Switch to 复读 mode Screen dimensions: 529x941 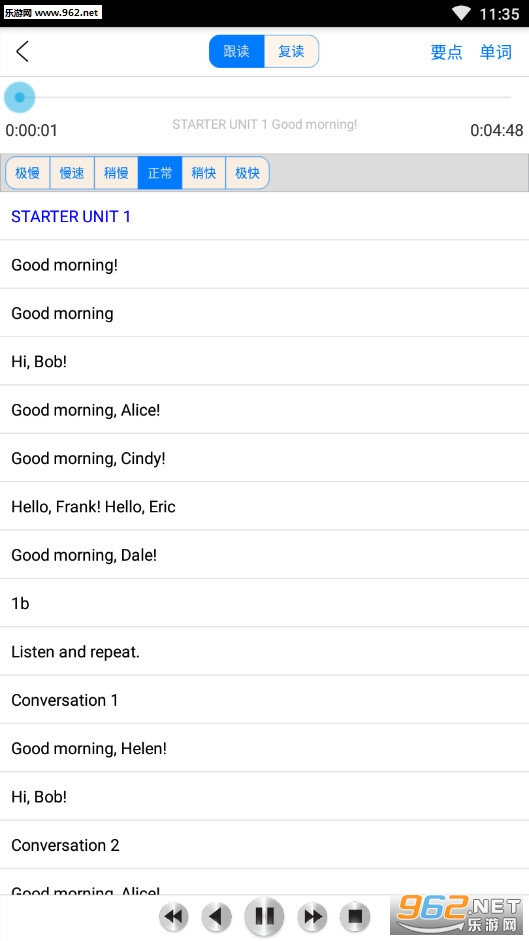pos(291,52)
